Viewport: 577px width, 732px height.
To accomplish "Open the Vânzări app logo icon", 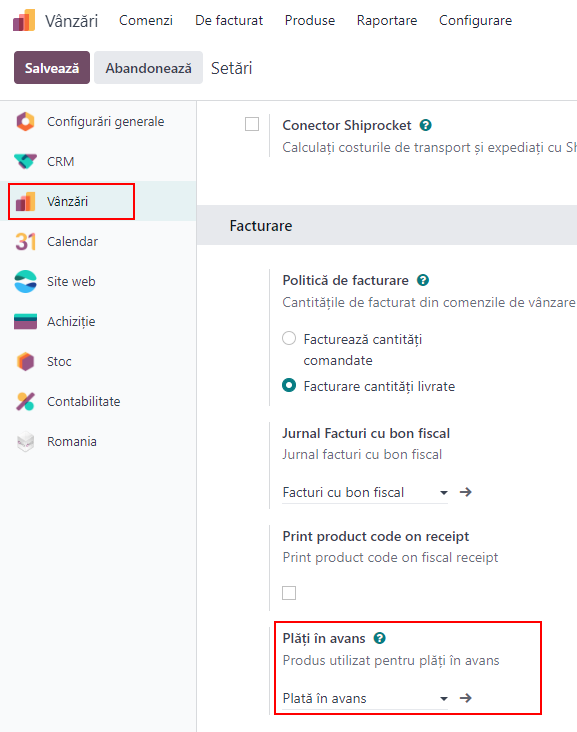I will 24,20.
